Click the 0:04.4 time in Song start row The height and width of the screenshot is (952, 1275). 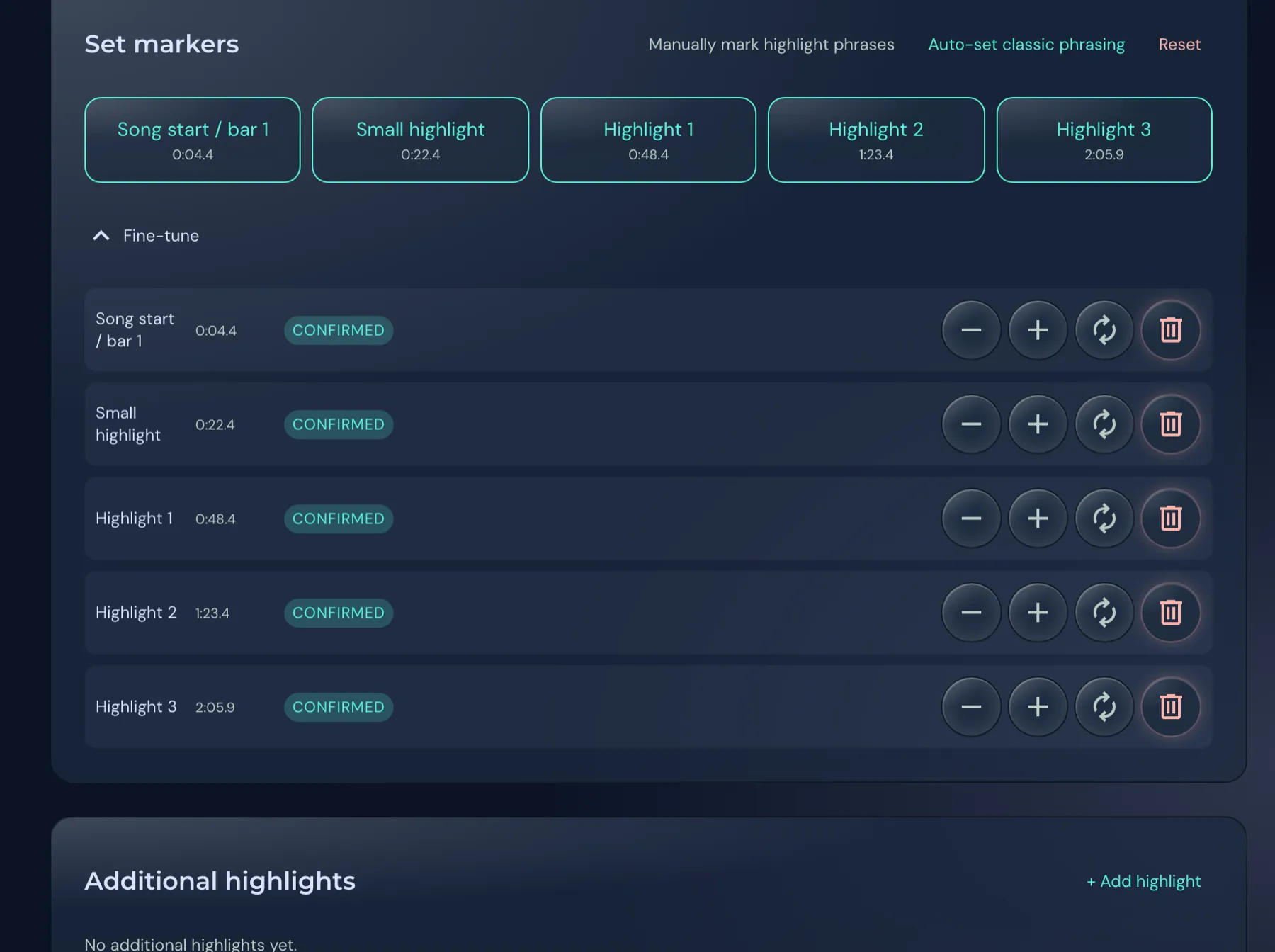tap(216, 331)
